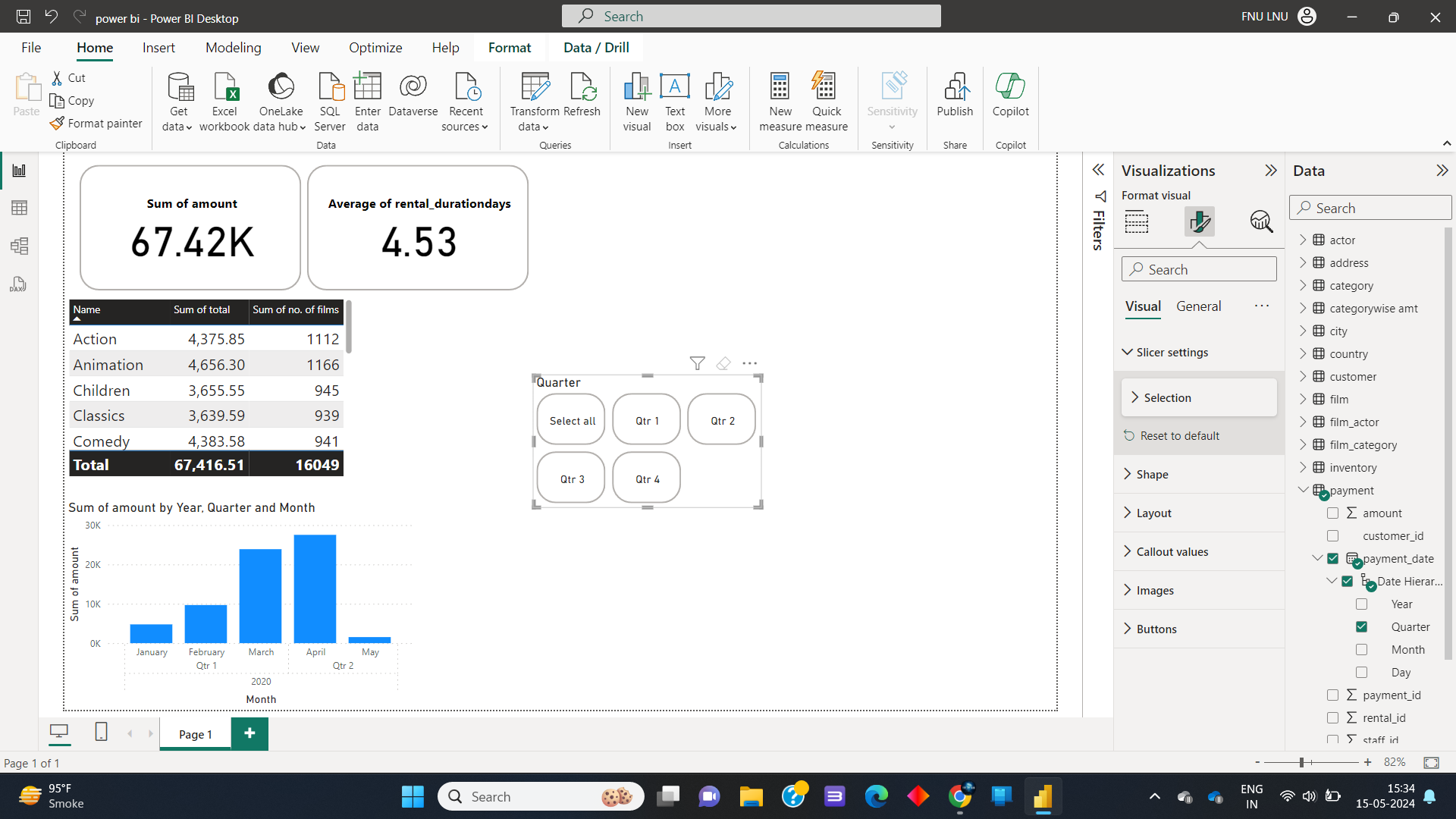The image size is (1456, 819).
Task: Tick the amount field checkbox
Action: coord(1332,513)
